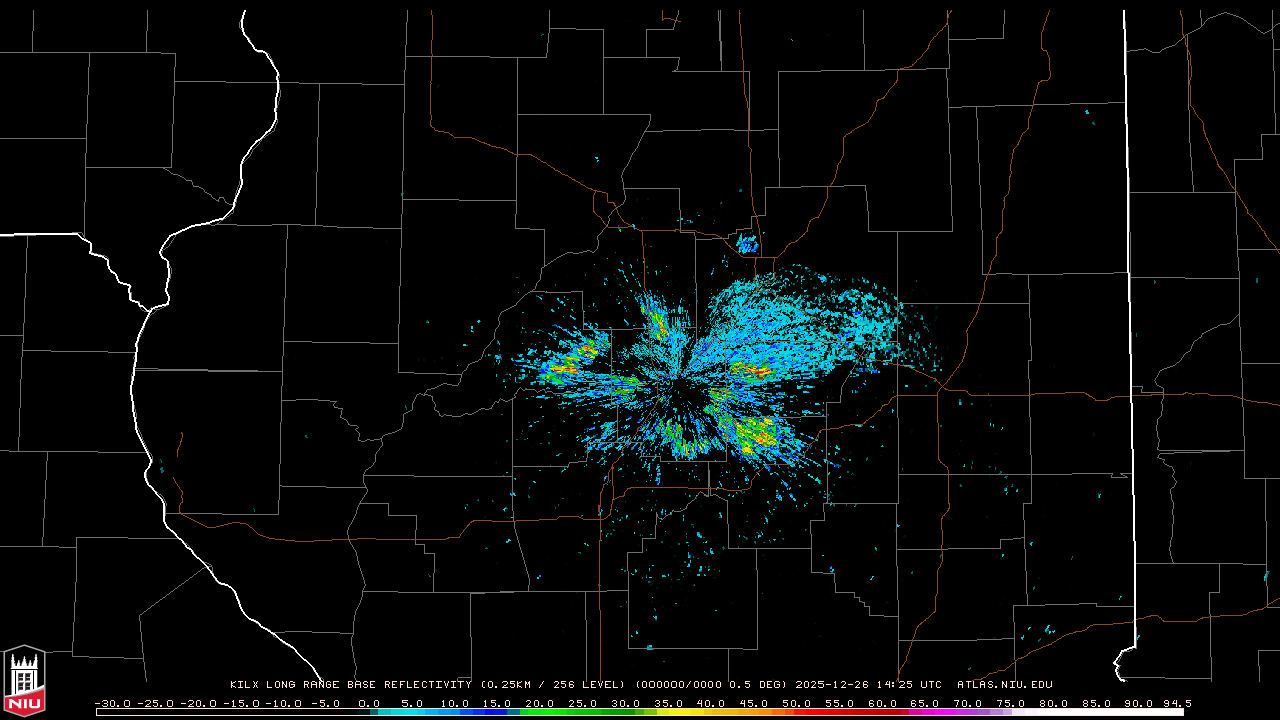Click the 94.5 maximum scale label
Screen dimensions: 1280x720
(x=1176, y=703)
